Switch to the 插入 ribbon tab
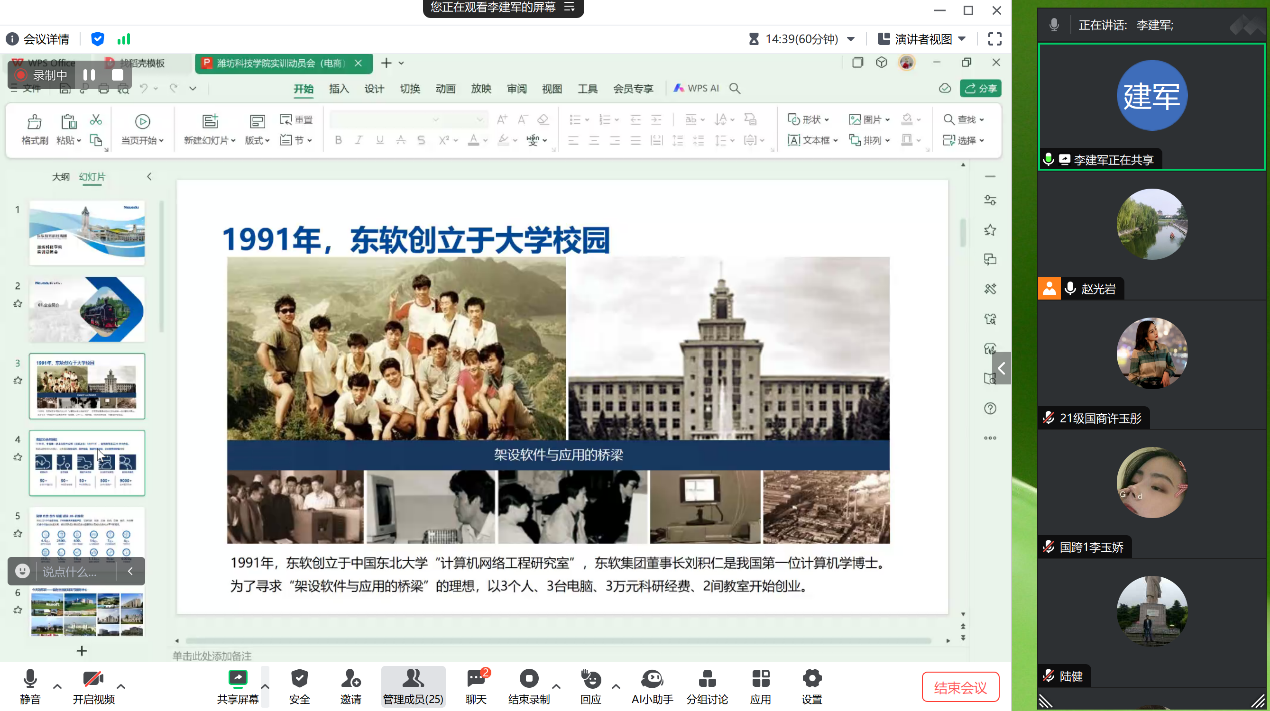The height and width of the screenshot is (711, 1270). [339, 89]
